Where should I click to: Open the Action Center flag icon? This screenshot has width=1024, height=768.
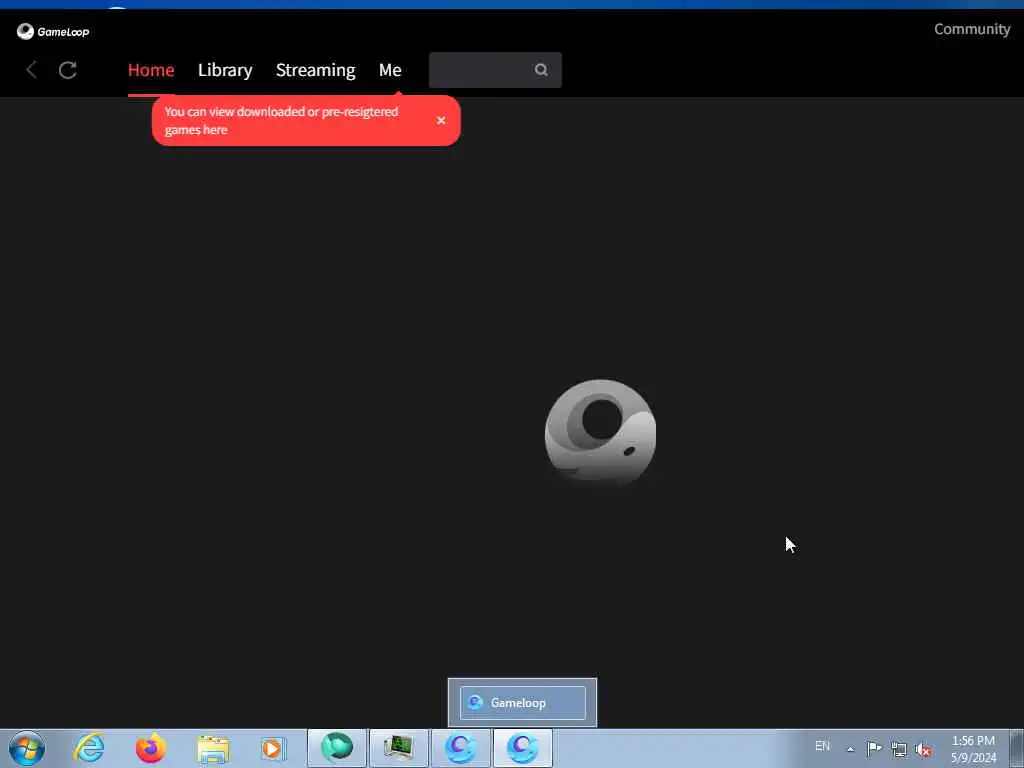pos(874,748)
